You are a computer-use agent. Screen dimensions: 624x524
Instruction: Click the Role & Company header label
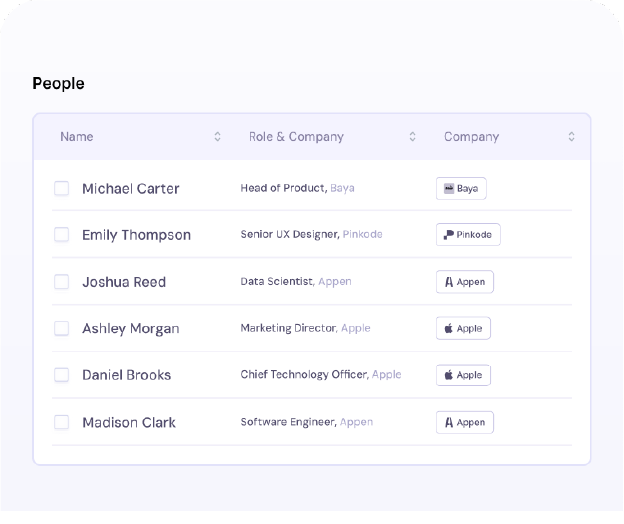296,137
